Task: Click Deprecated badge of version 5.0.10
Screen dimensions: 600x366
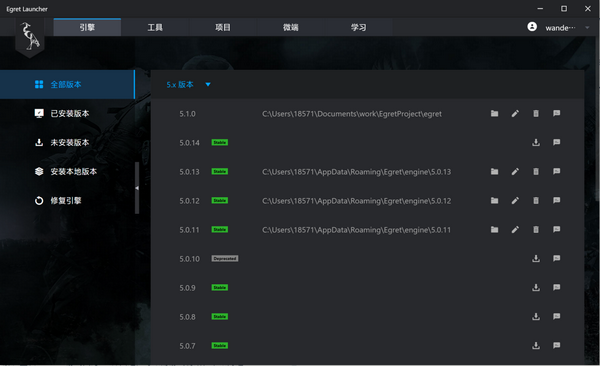Action: (x=225, y=258)
